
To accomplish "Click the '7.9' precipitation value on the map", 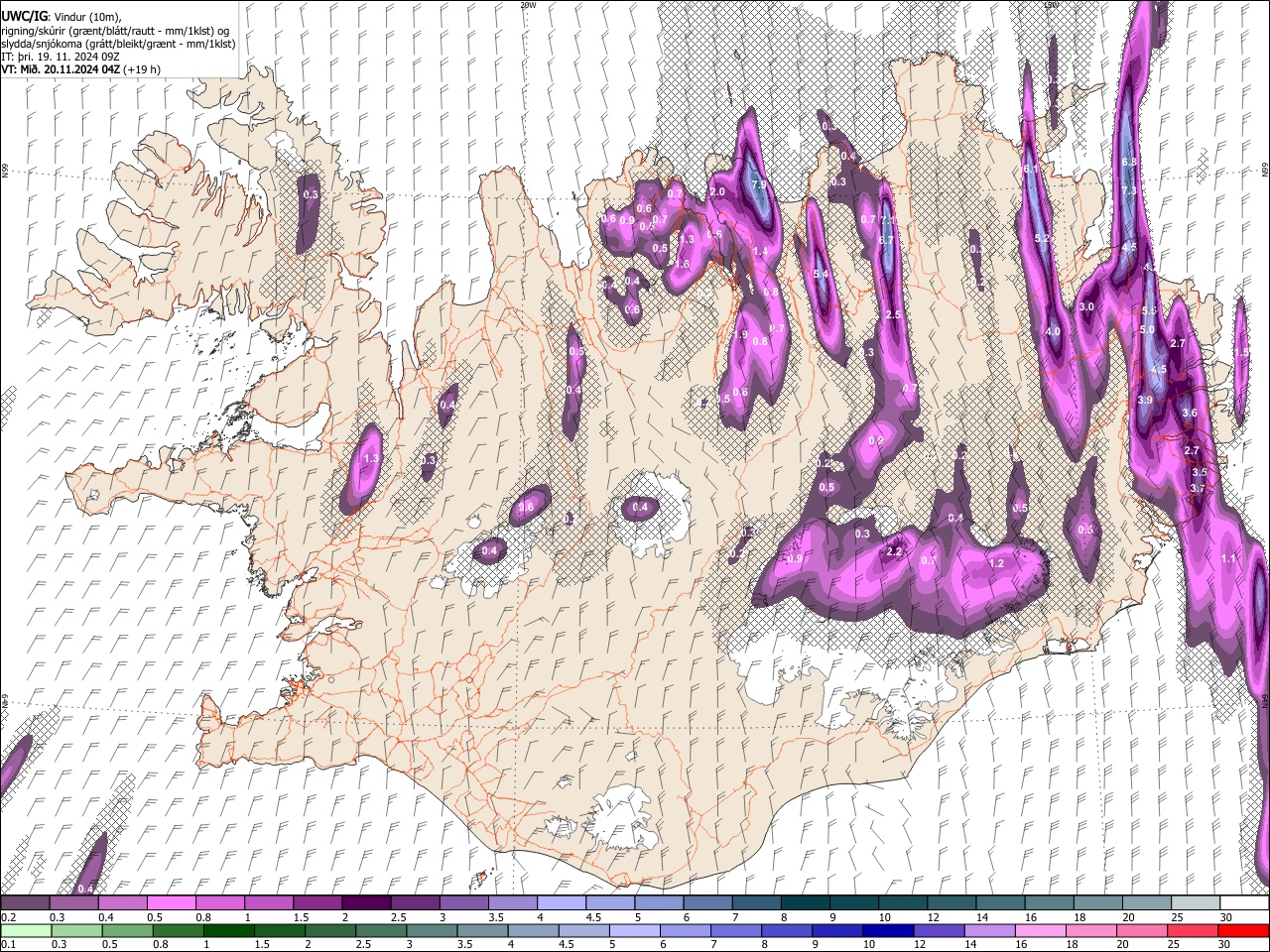I will pyautogui.click(x=760, y=185).
